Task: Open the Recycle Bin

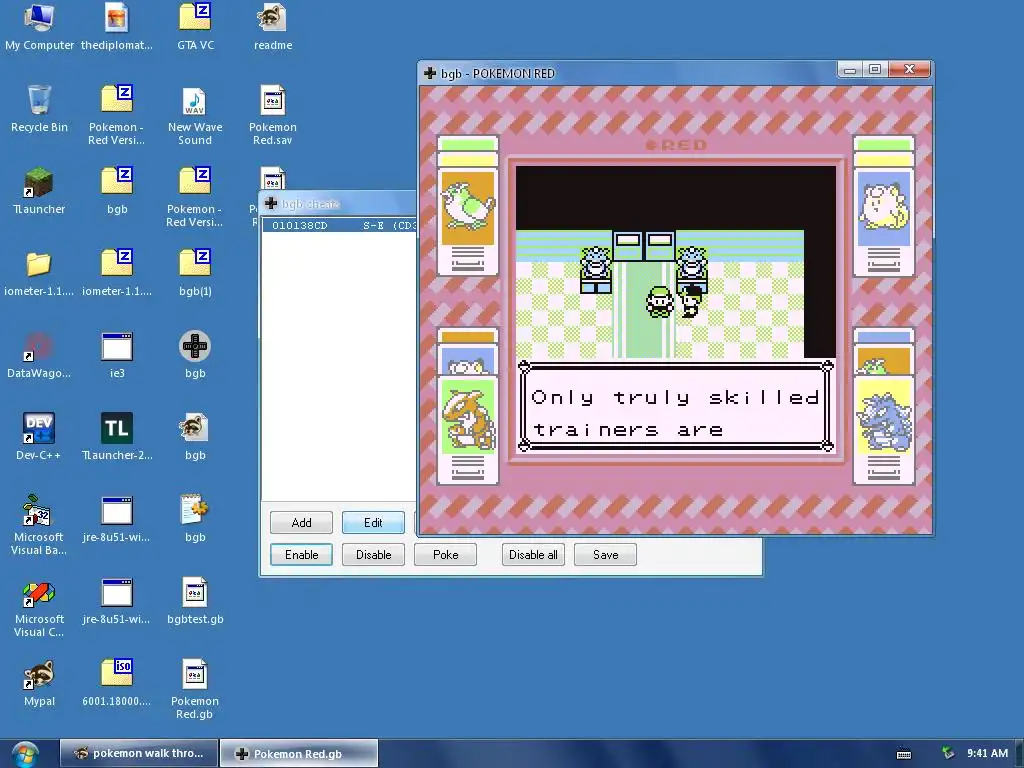Action: pyautogui.click(x=39, y=109)
